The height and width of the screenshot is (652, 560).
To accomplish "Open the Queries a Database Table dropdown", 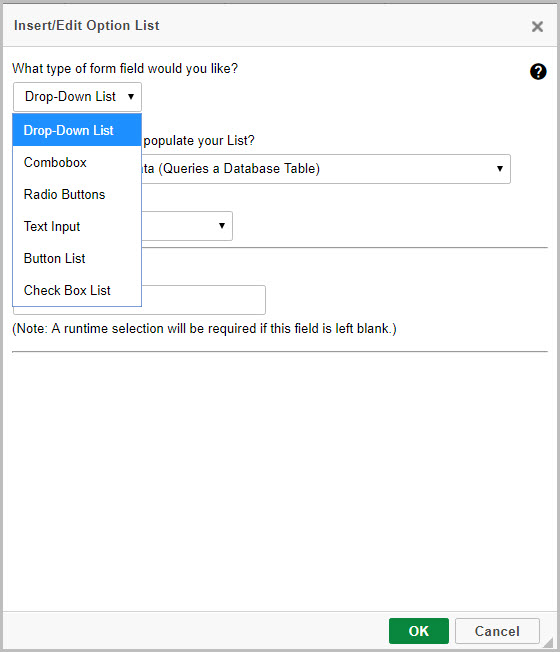I will coord(326,169).
